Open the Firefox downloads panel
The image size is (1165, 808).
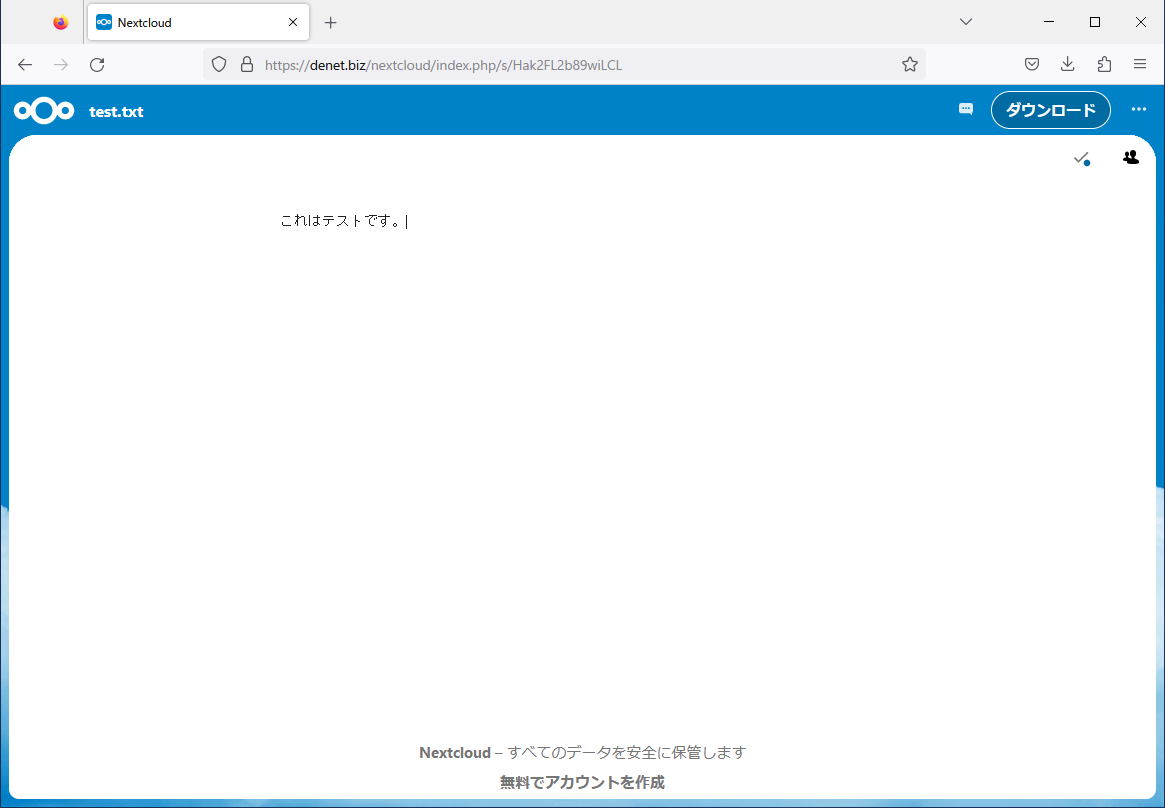1068,65
